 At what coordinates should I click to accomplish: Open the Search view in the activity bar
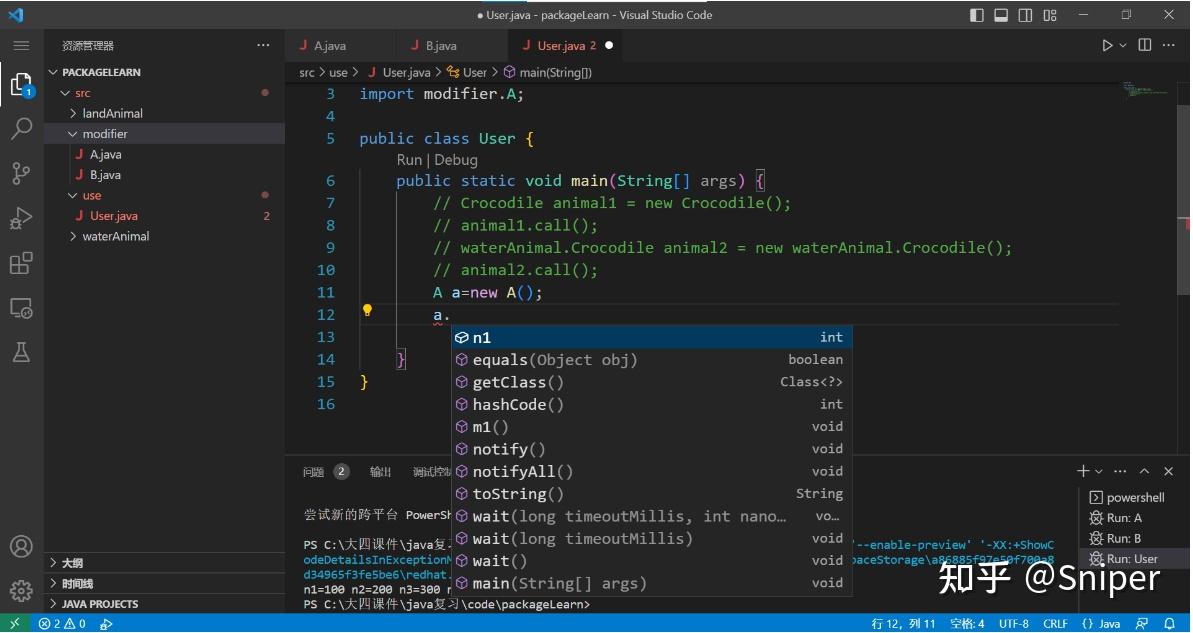21,129
